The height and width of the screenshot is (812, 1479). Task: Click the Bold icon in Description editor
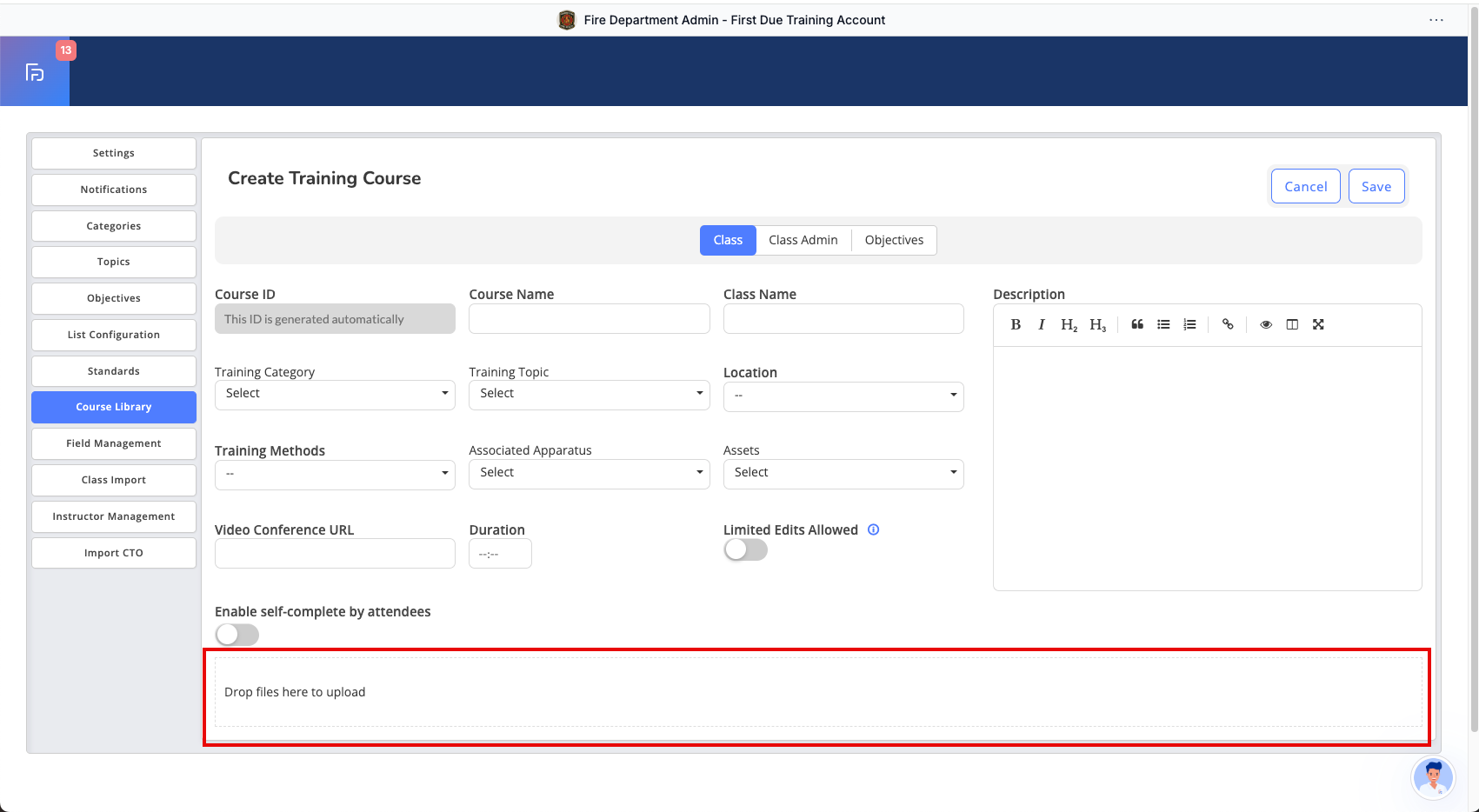click(x=1016, y=324)
